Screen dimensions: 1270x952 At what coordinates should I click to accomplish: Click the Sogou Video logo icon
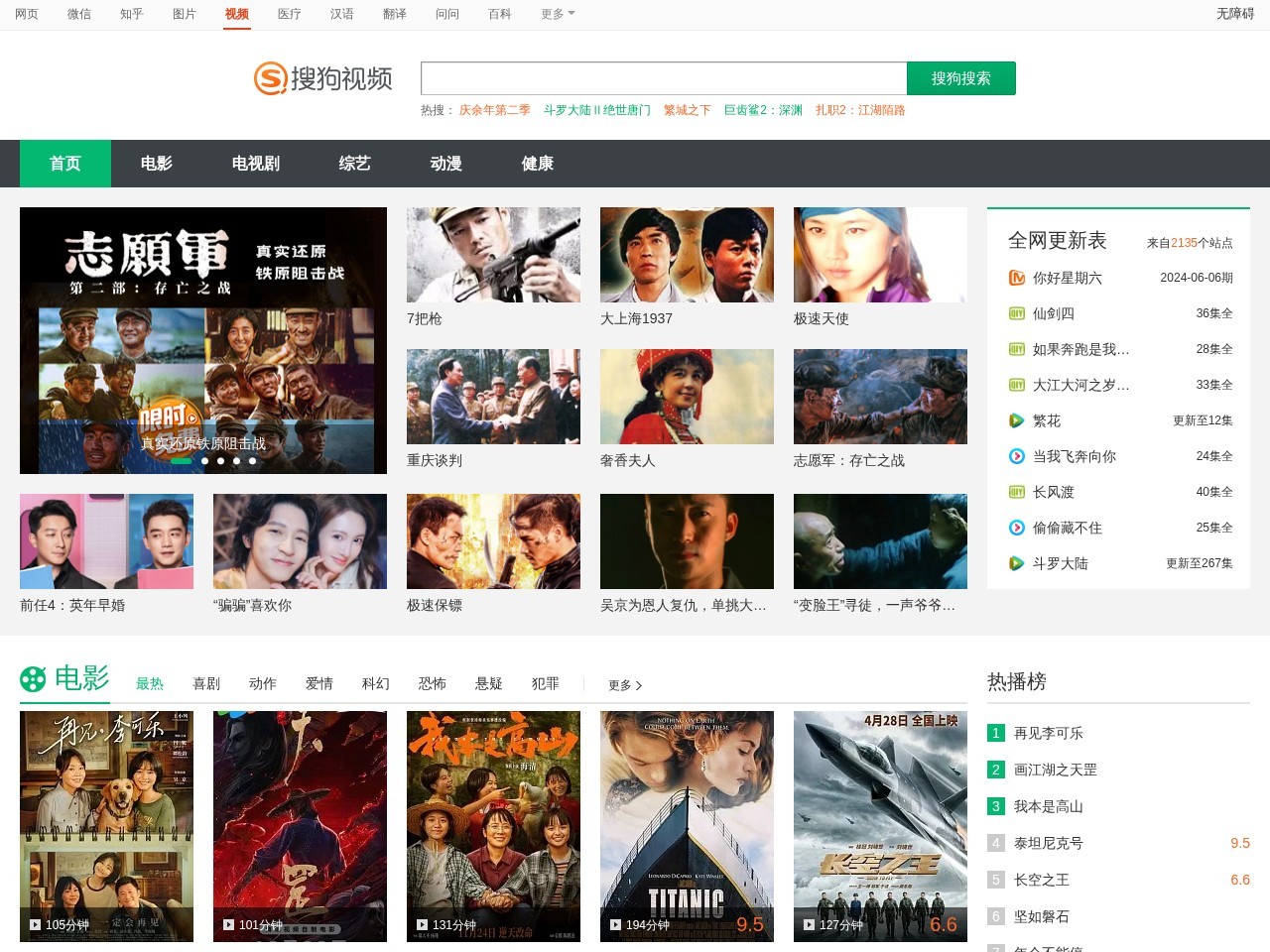(x=270, y=77)
